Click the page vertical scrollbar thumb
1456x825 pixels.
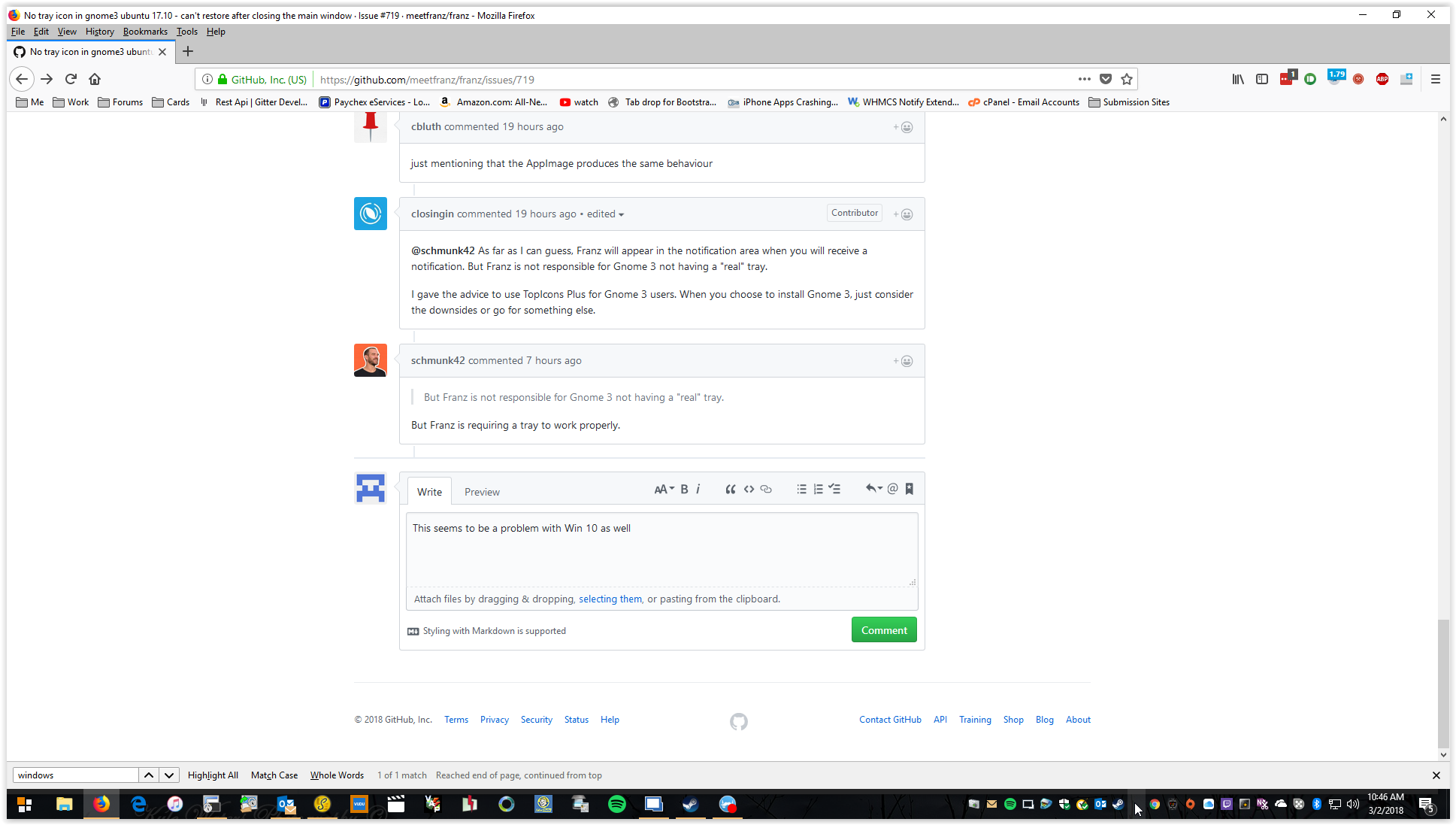coord(1443,684)
